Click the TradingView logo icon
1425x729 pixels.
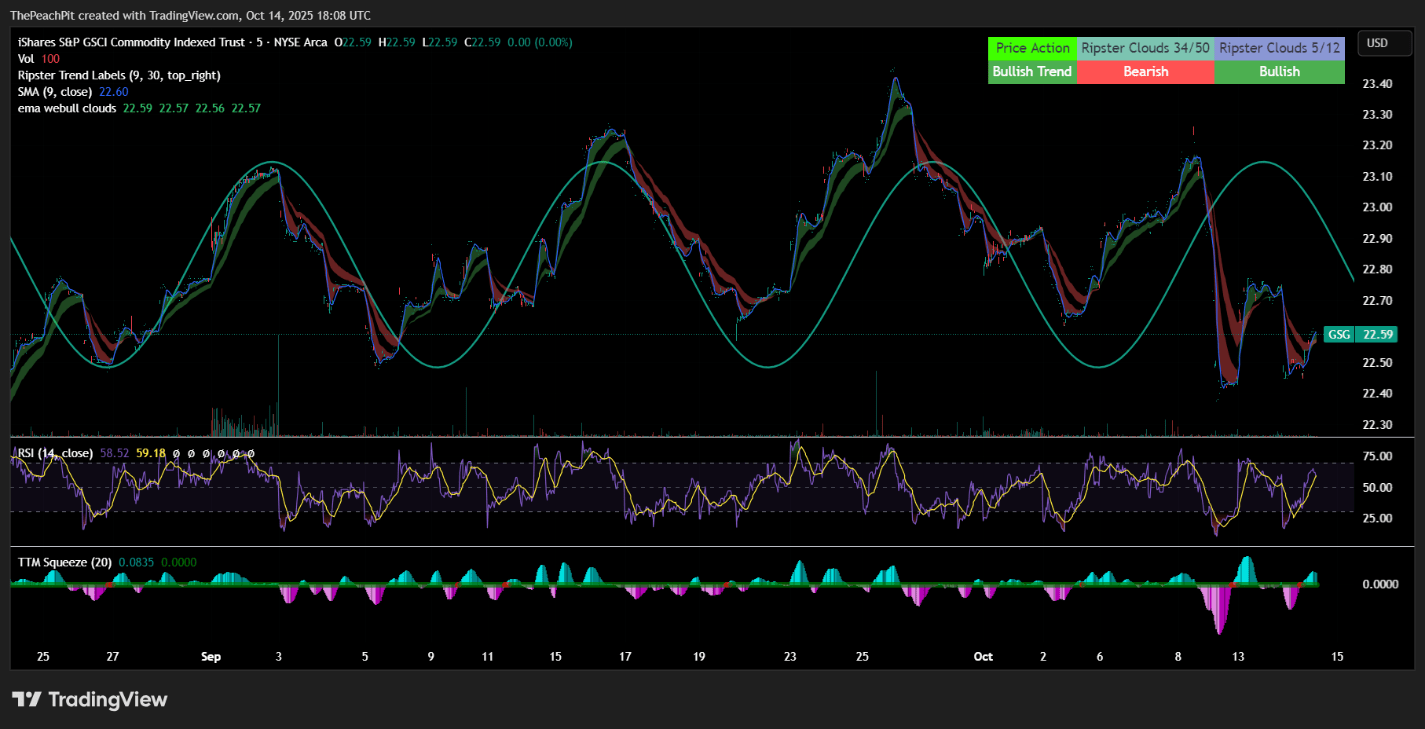coord(27,699)
